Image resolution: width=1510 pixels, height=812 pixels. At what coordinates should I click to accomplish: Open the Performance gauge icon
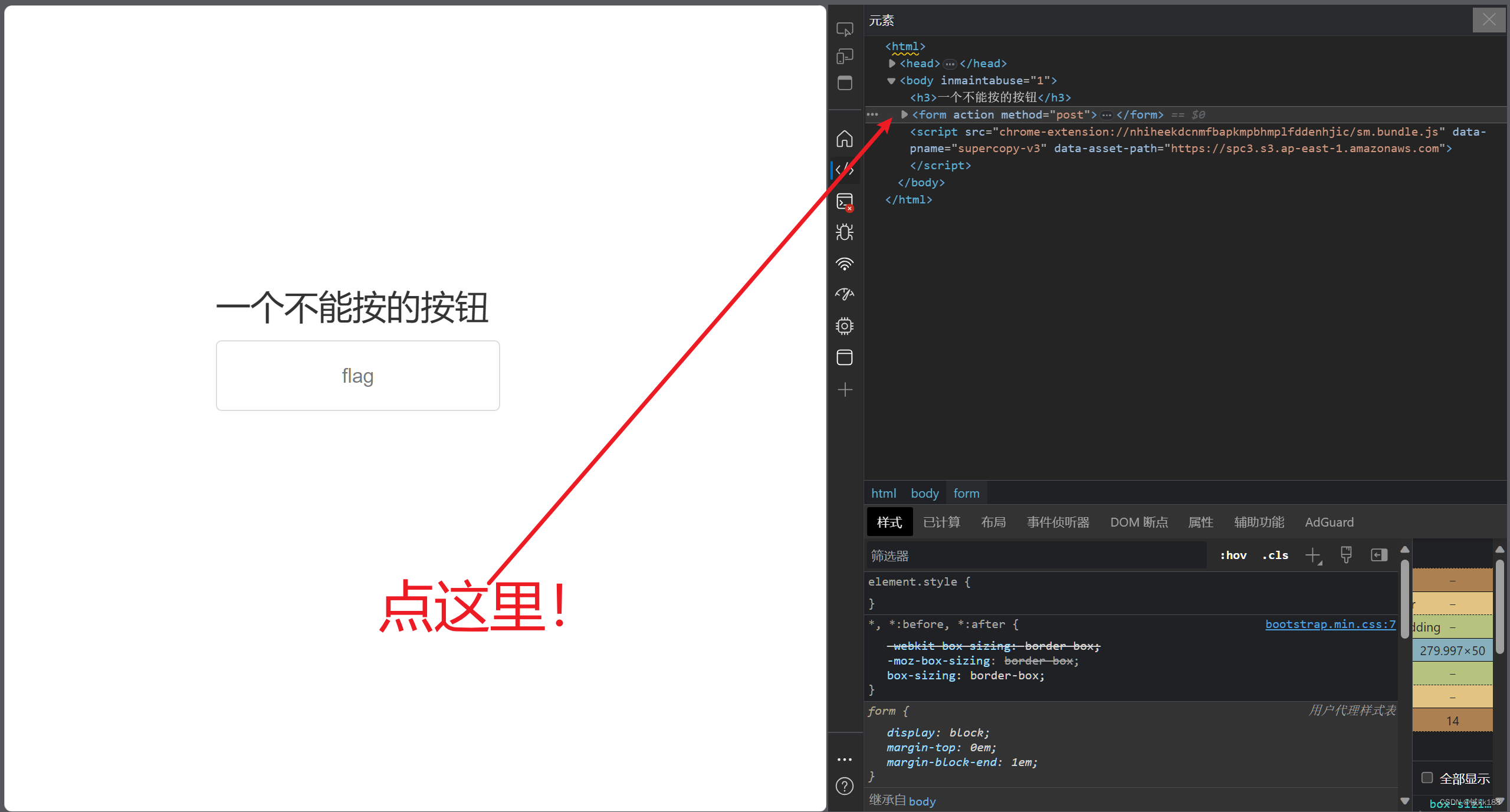[845, 294]
